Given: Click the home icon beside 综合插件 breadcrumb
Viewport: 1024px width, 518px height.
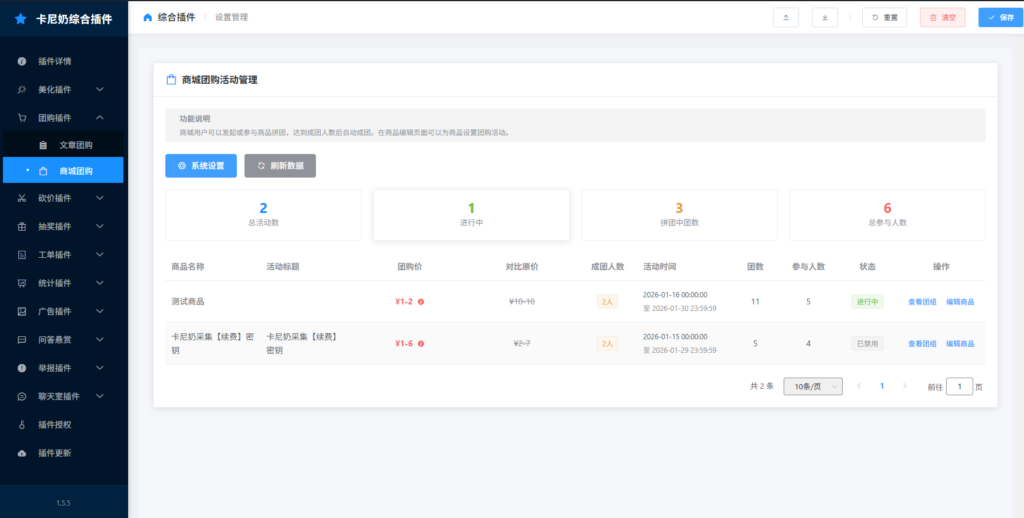Looking at the screenshot, I should tap(148, 17).
